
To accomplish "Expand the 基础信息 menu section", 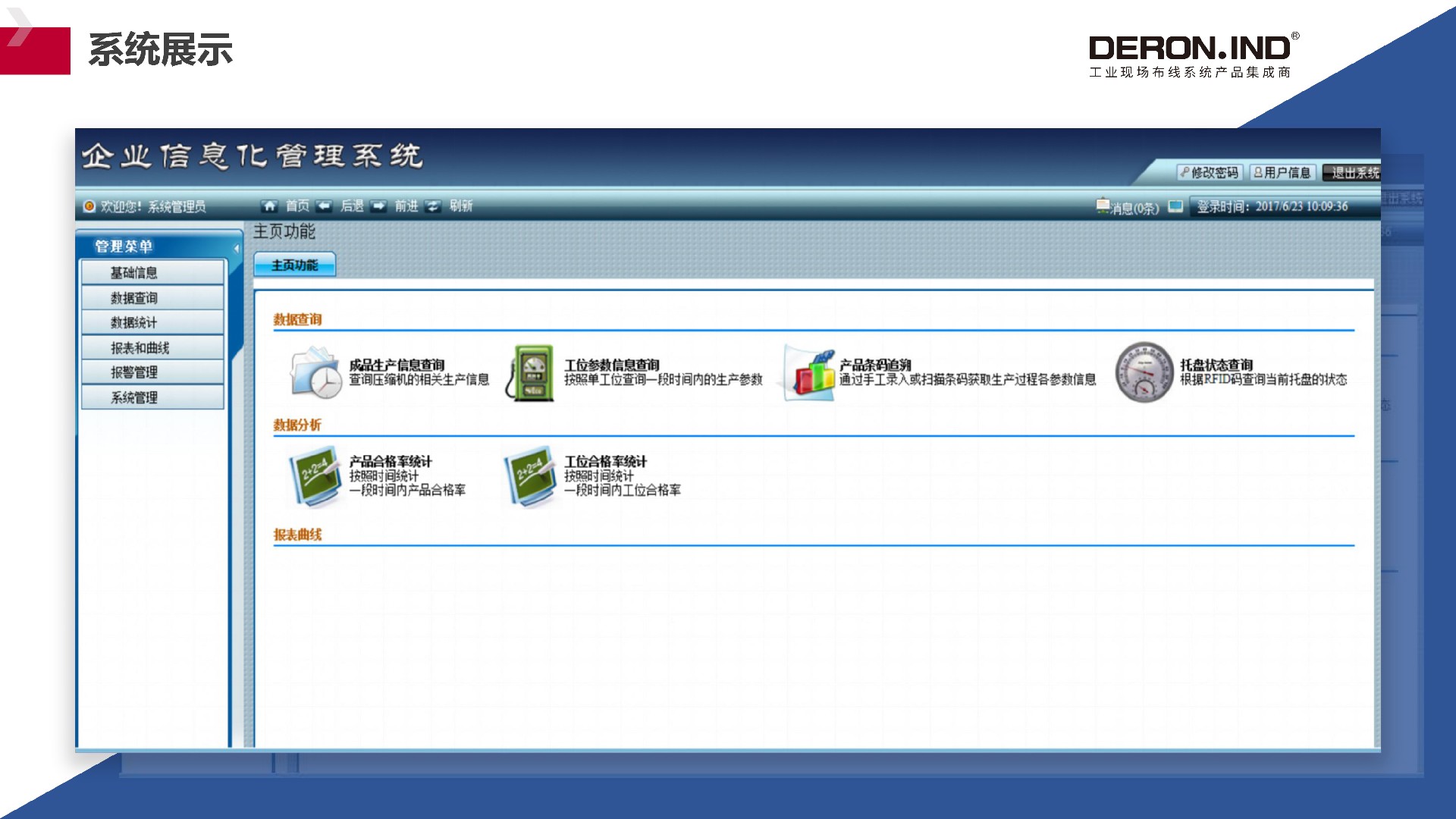I will click(x=152, y=273).
